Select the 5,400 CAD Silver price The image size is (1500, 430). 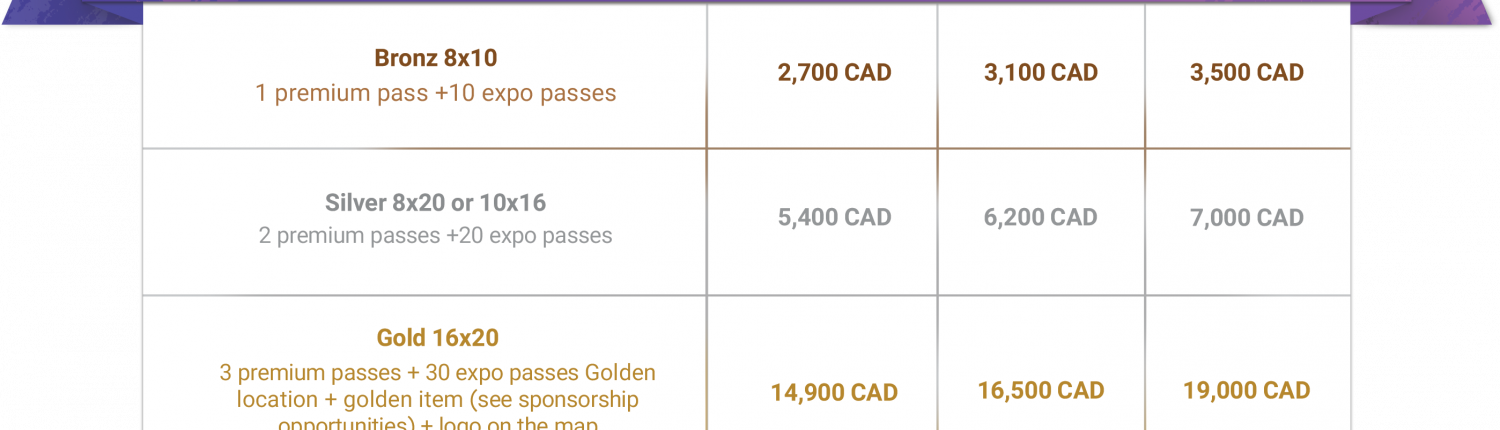pos(834,218)
